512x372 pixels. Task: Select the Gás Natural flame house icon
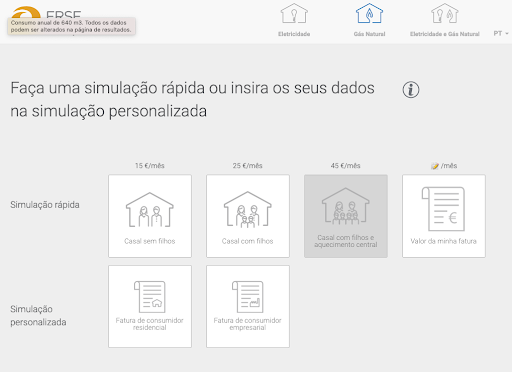pyautogui.click(x=369, y=13)
